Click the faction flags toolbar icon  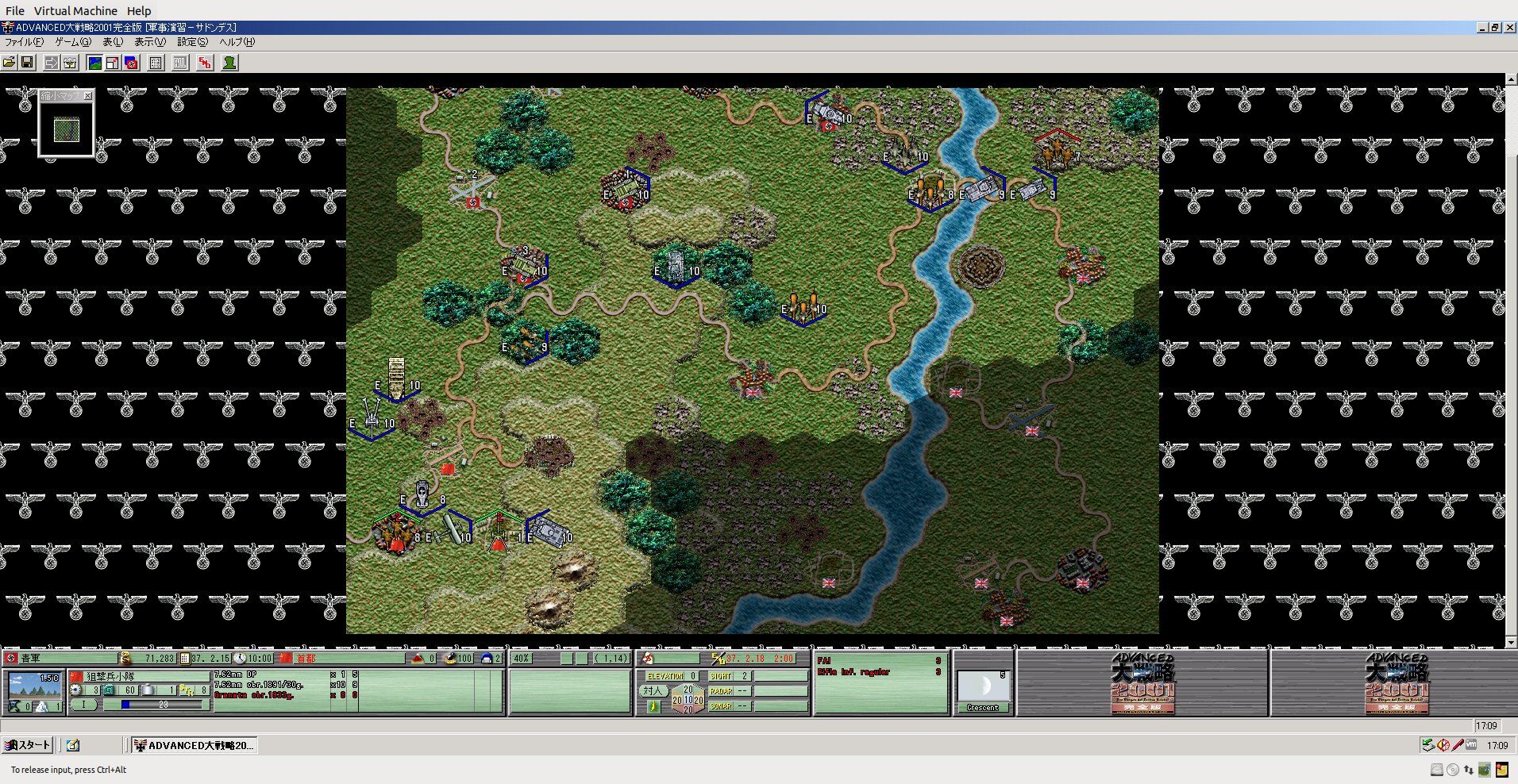[131, 63]
